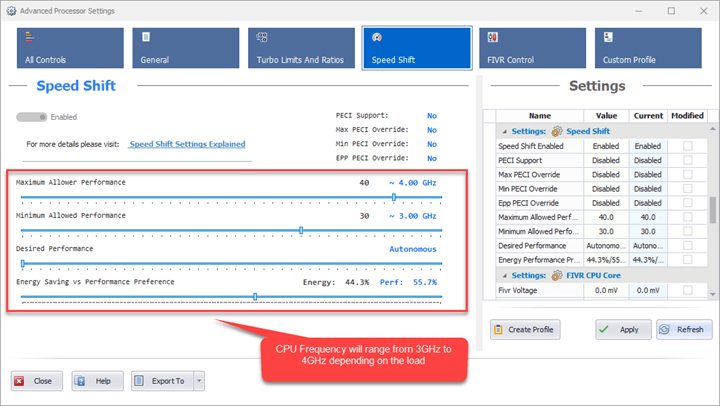720x406 pixels.
Task: Click the ~ 4.00 GHz frequency readout
Action: 412,183
